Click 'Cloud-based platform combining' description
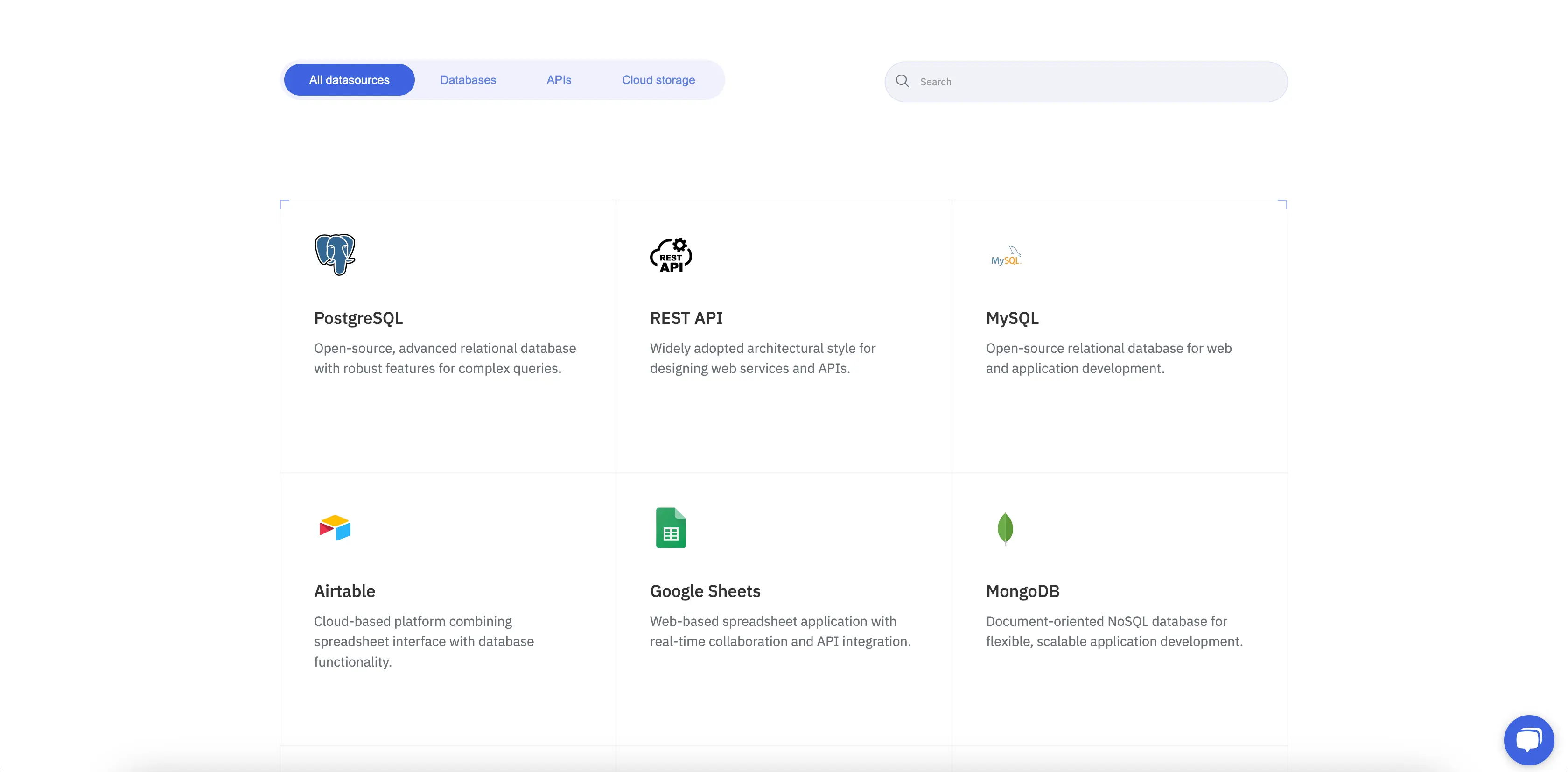The height and width of the screenshot is (772, 1568). 424,641
